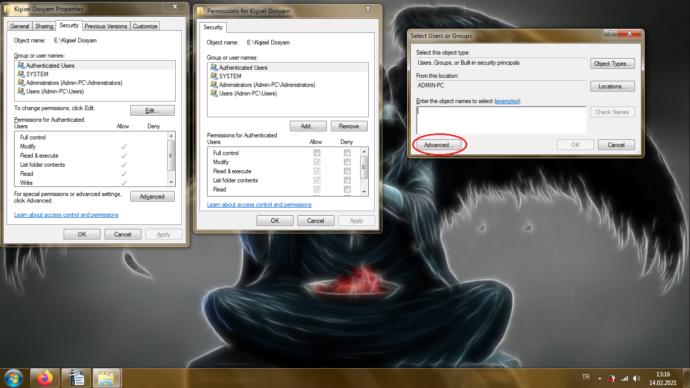Open Customize tab in Properties window

pyautogui.click(x=145, y=26)
